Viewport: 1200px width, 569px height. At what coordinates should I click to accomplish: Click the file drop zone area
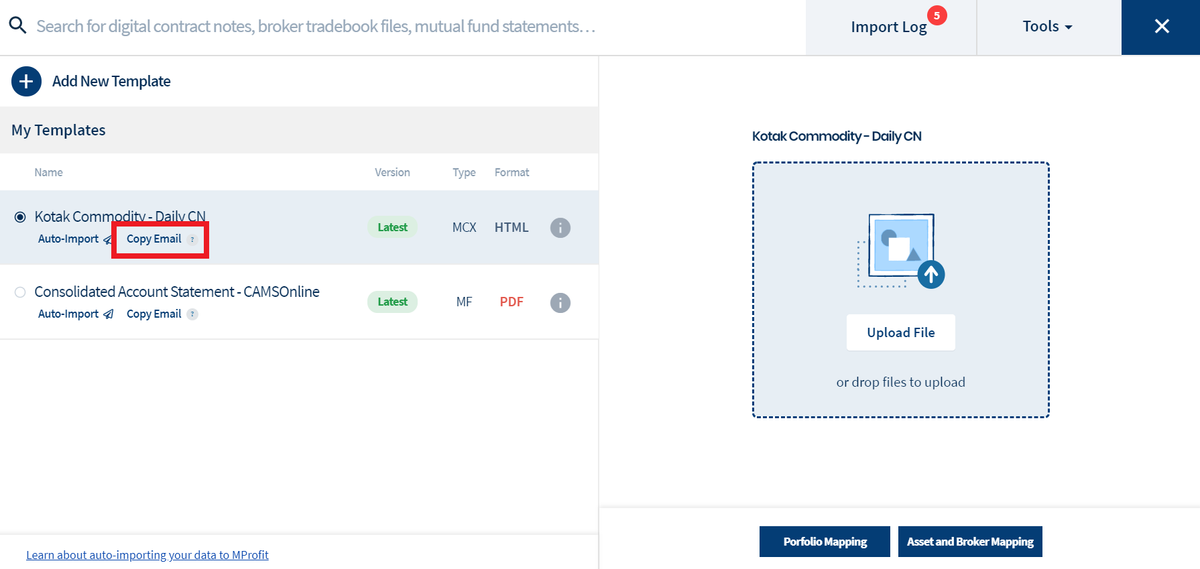pos(901,290)
